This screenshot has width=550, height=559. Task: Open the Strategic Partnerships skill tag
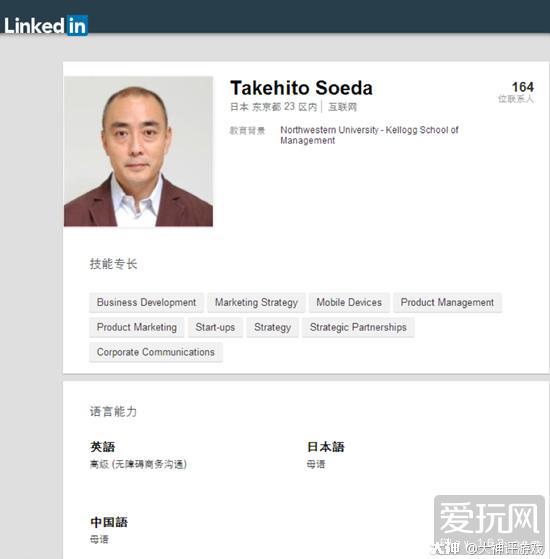pyautogui.click(x=358, y=327)
